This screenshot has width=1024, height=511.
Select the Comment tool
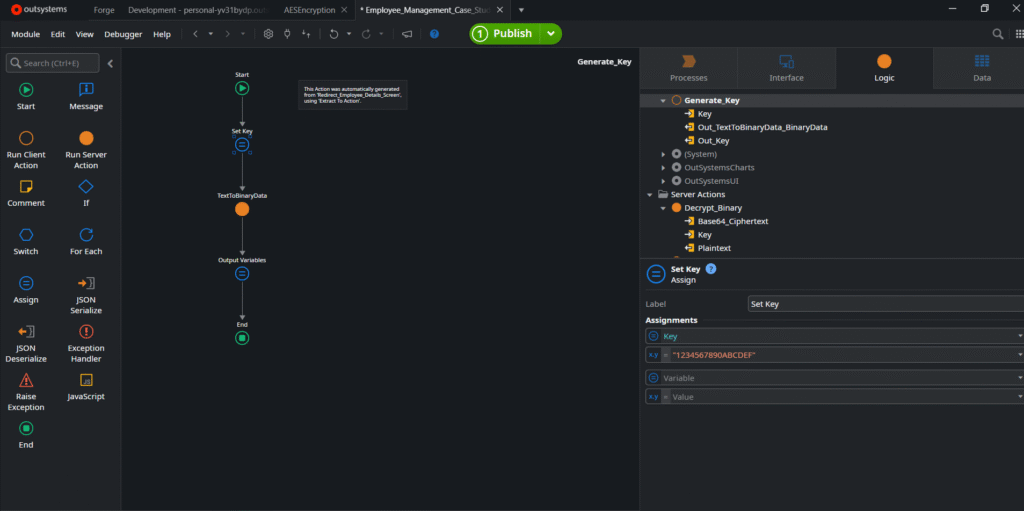[26, 193]
